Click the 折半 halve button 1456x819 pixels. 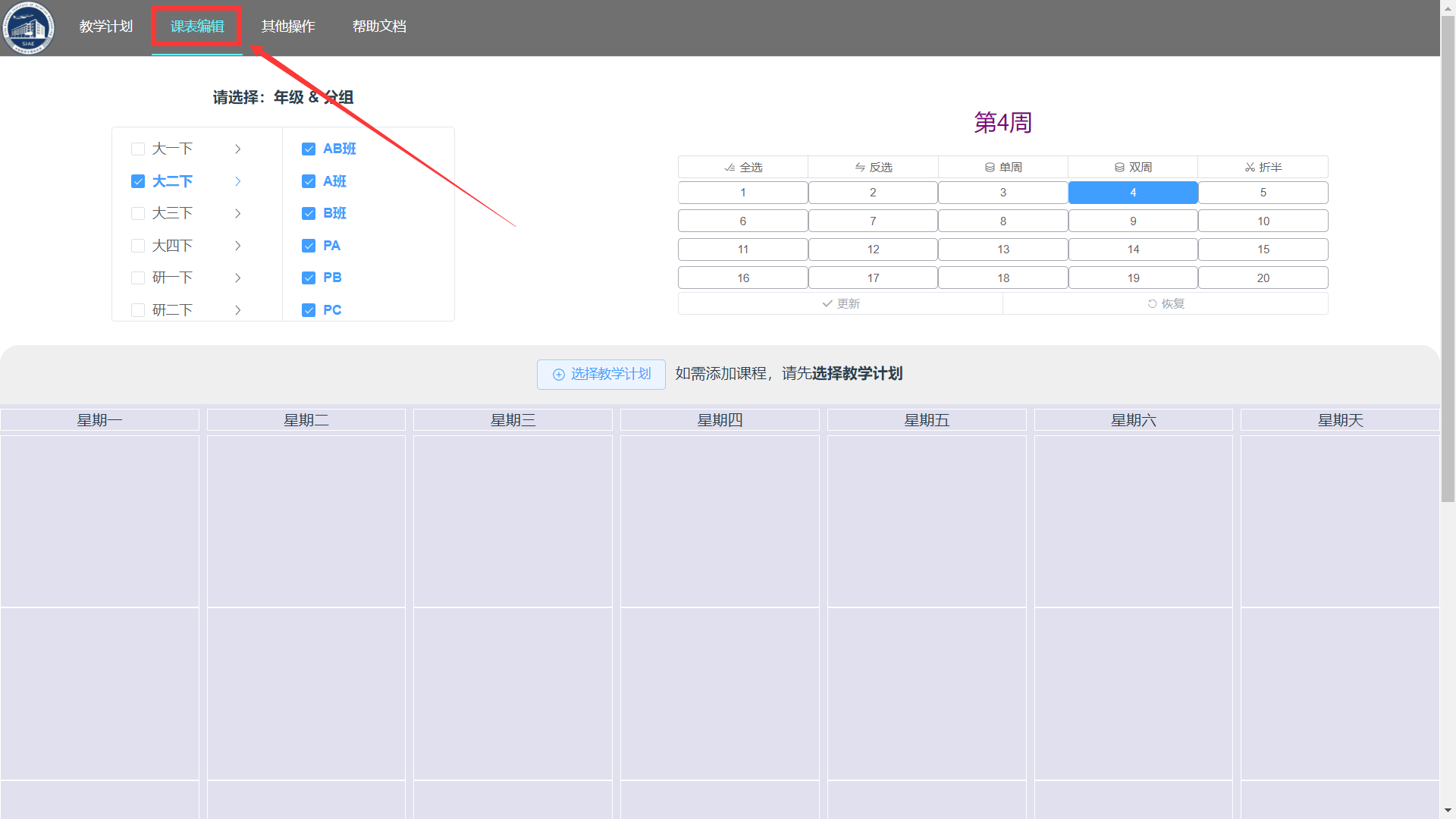[x=1263, y=167]
